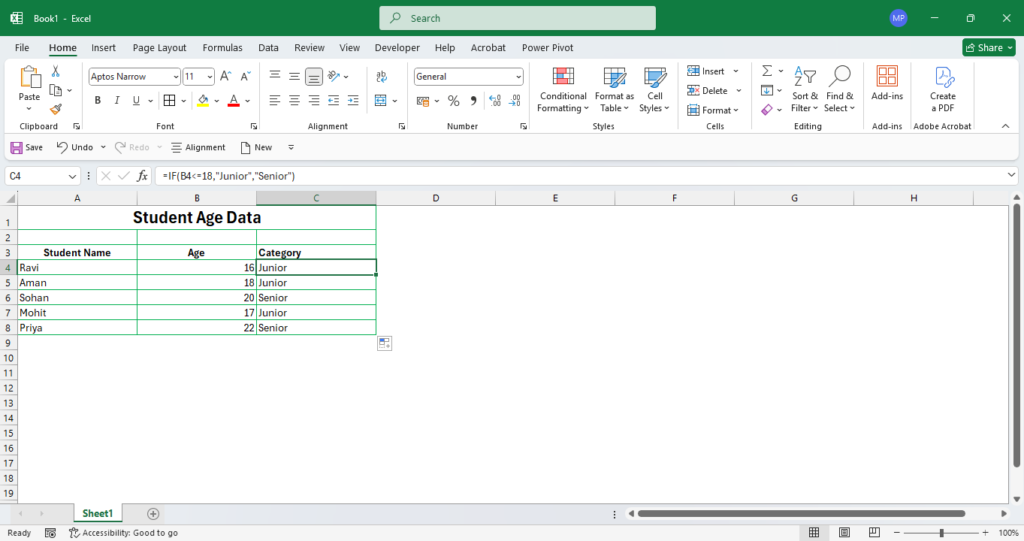This screenshot has height=541, width=1024.
Task: Open Font Color dropdown arrow
Action: pyautogui.click(x=248, y=101)
